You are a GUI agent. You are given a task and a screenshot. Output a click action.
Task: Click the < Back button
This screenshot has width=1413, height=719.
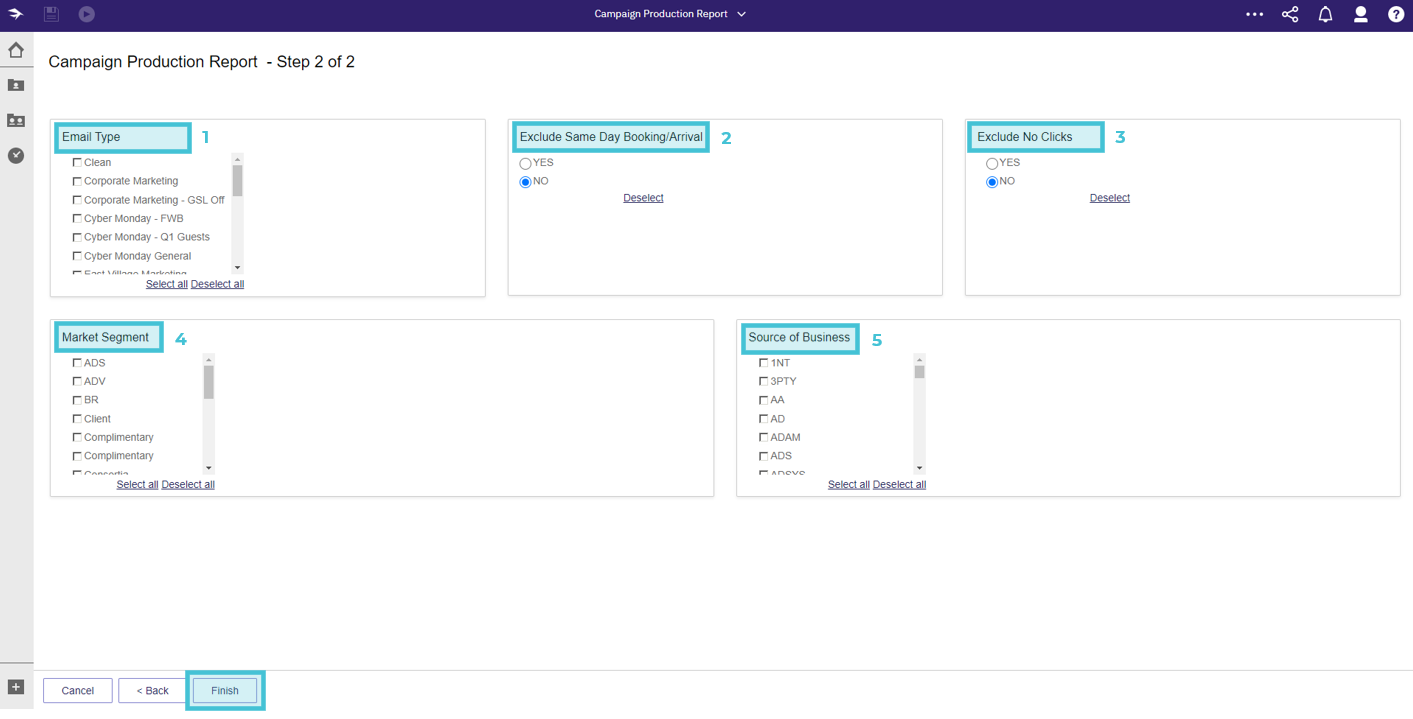click(x=152, y=690)
